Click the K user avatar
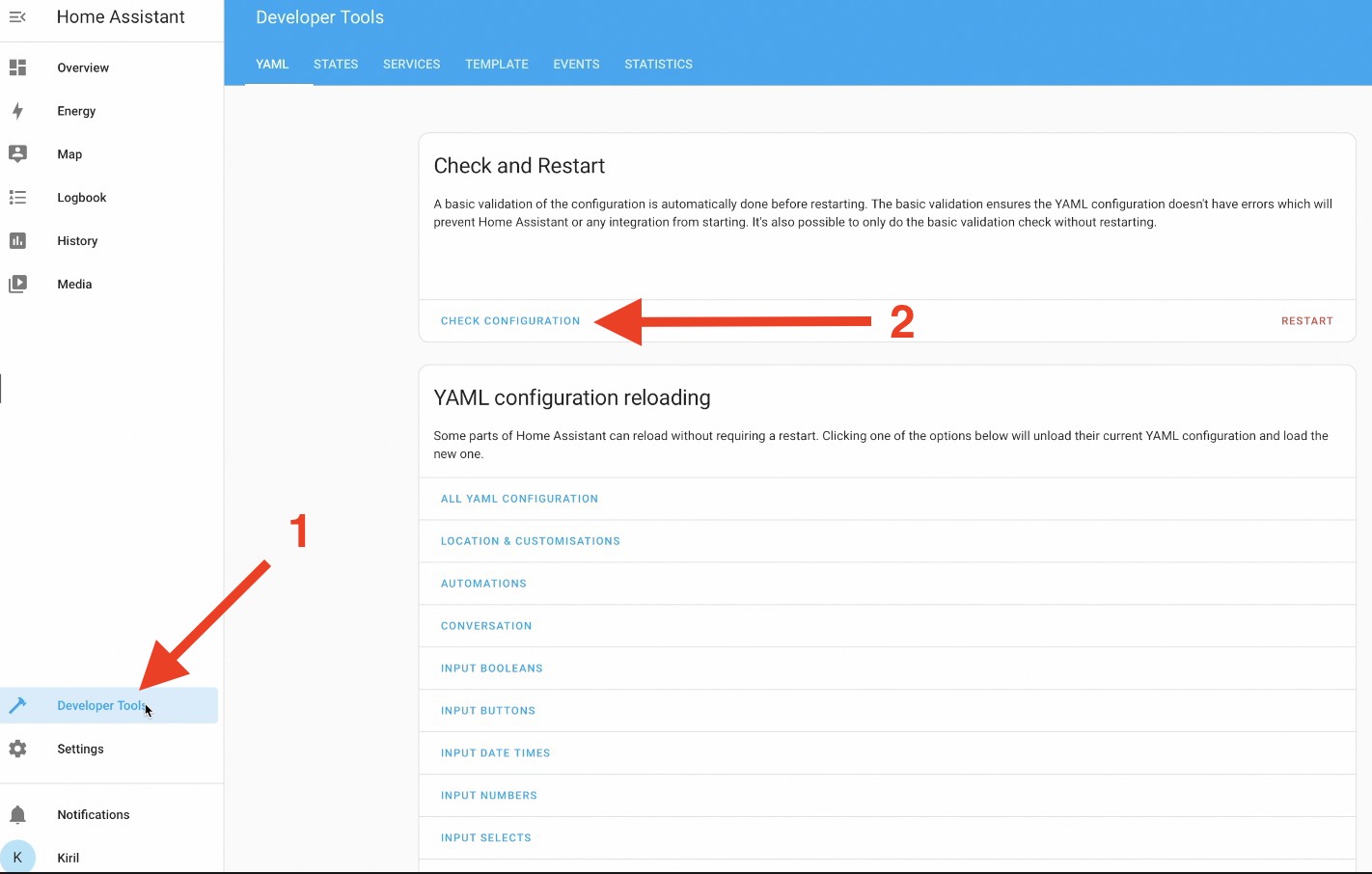This screenshot has height=874, width=1372. pos(17,857)
